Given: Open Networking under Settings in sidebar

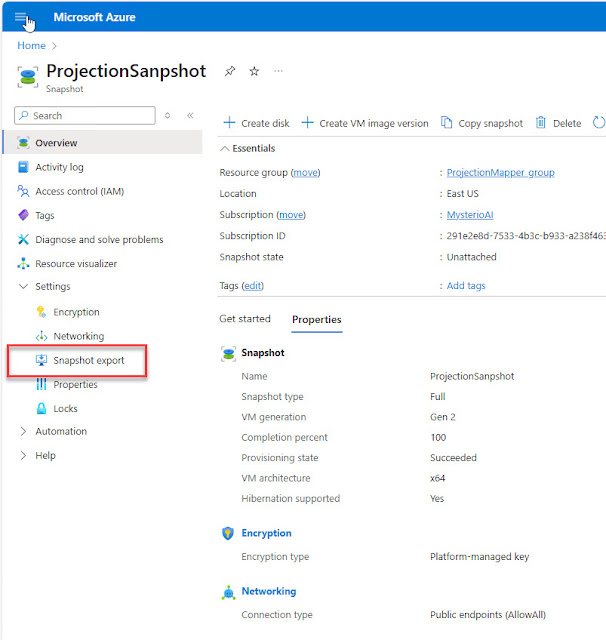Looking at the screenshot, I should (79, 336).
